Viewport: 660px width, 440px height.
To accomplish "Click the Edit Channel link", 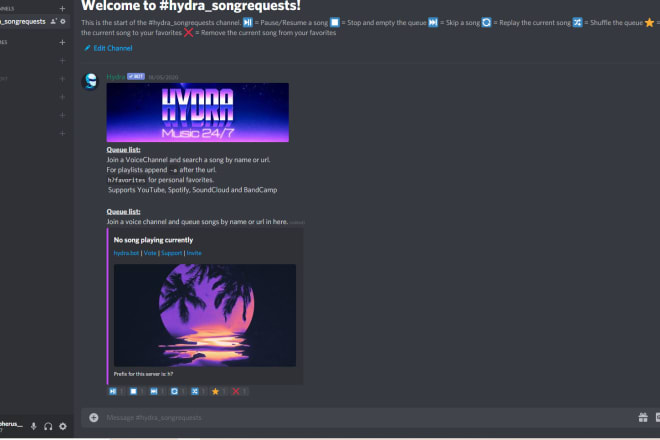I will (x=109, y=48).
